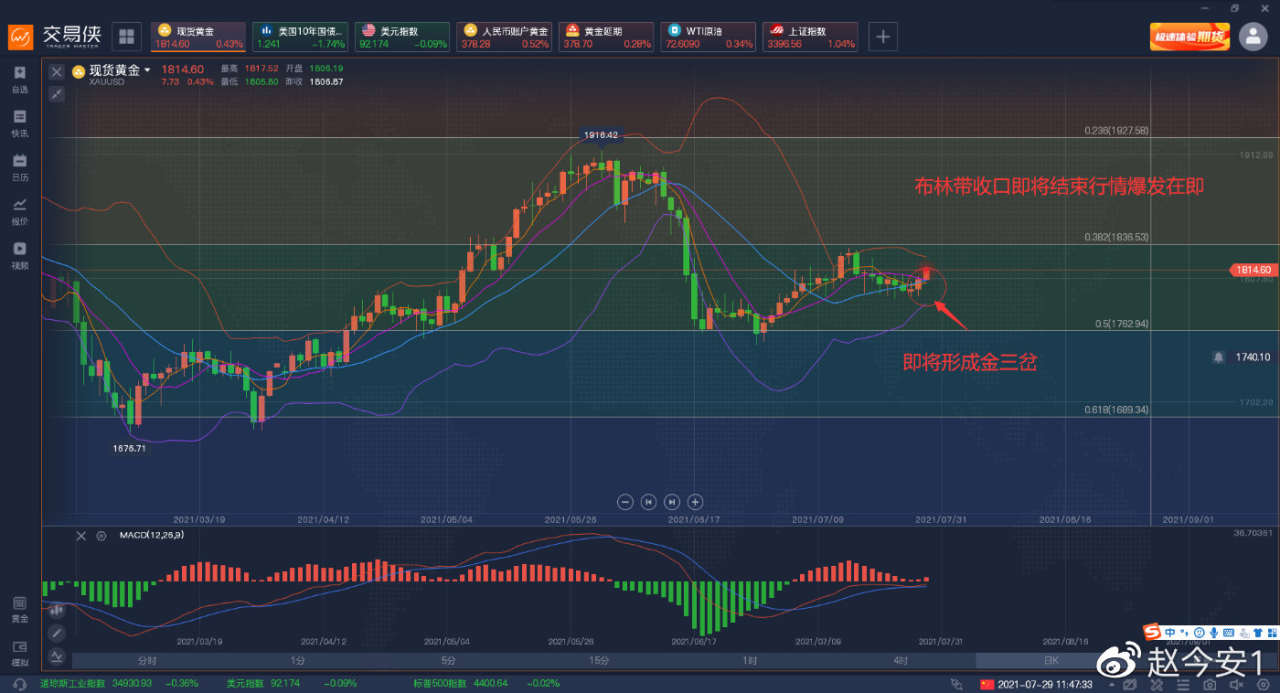Jump chart to latest bar button
Viewport: 1280px width, 693px height.
tap(672, 502)
